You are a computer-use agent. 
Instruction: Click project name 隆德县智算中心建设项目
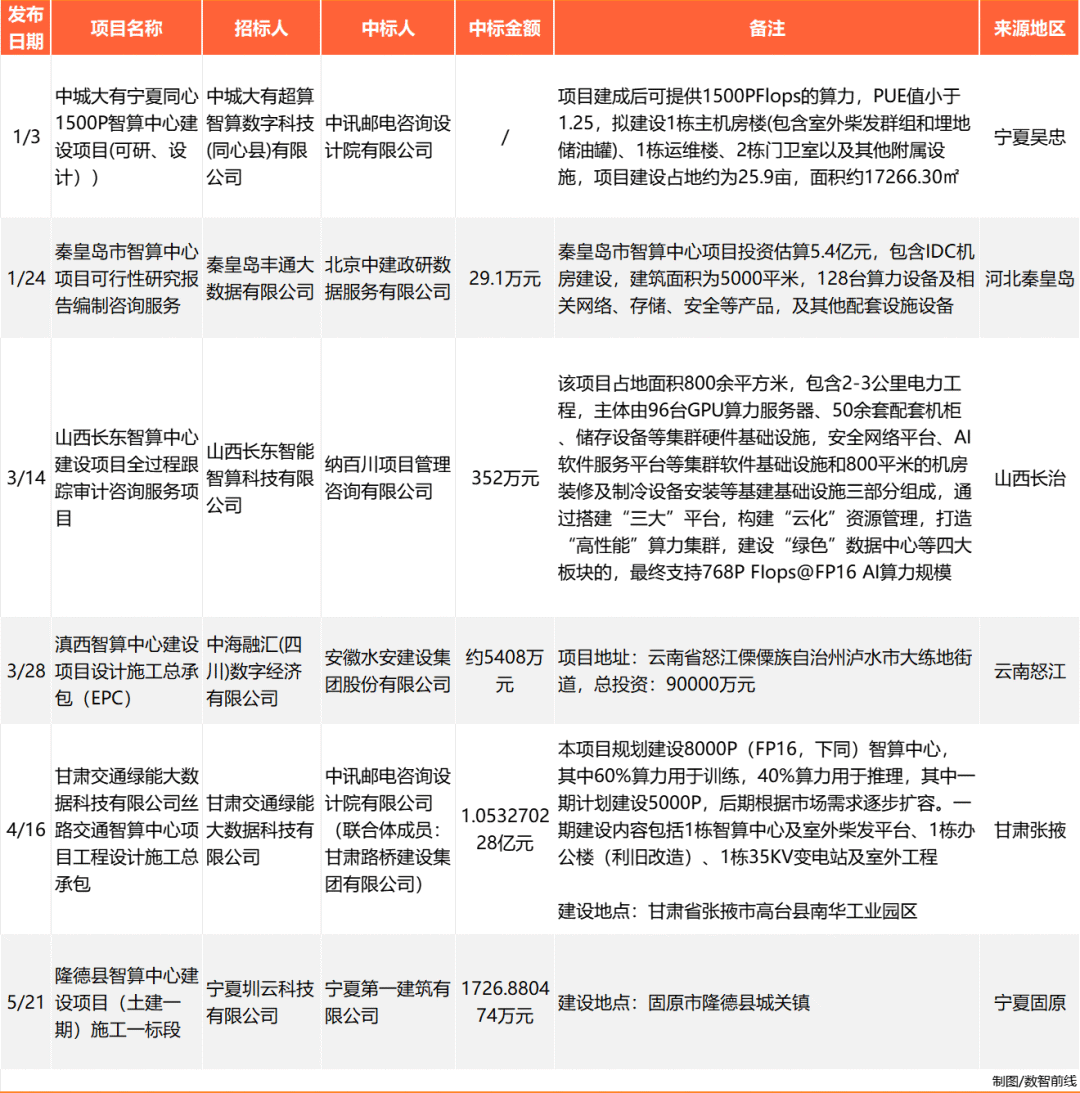coord(126,1002)
